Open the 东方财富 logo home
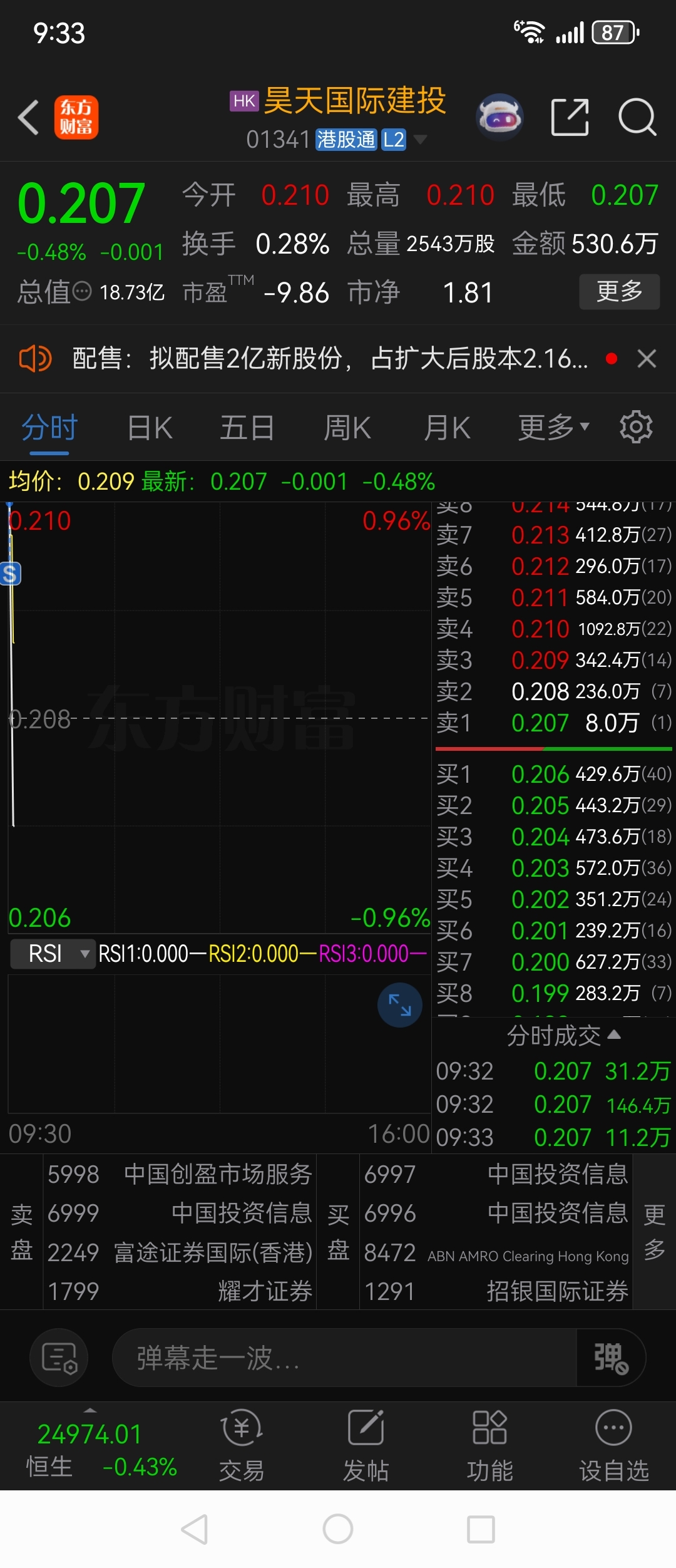This screenshot has width=676, height=1568. [x=76, y=117]
